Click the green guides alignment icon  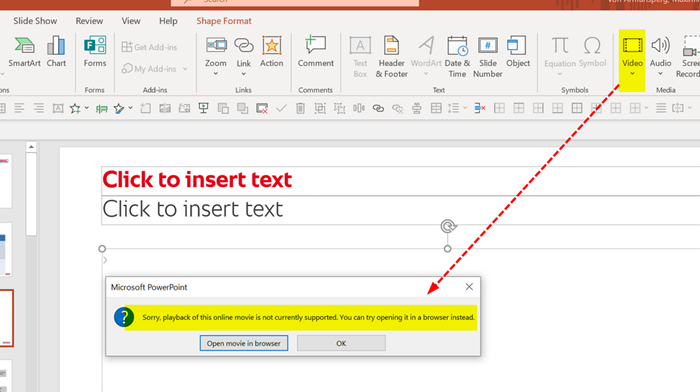pos(101,108)
